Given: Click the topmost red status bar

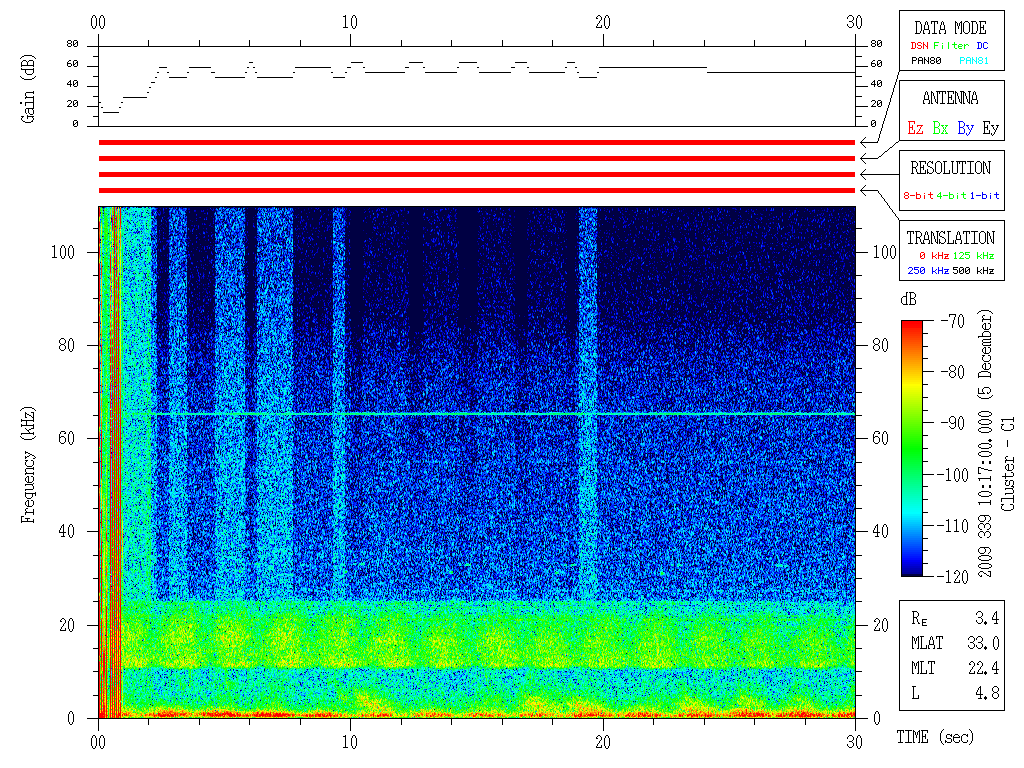Looking at the screenshot, I should (477, 143).
